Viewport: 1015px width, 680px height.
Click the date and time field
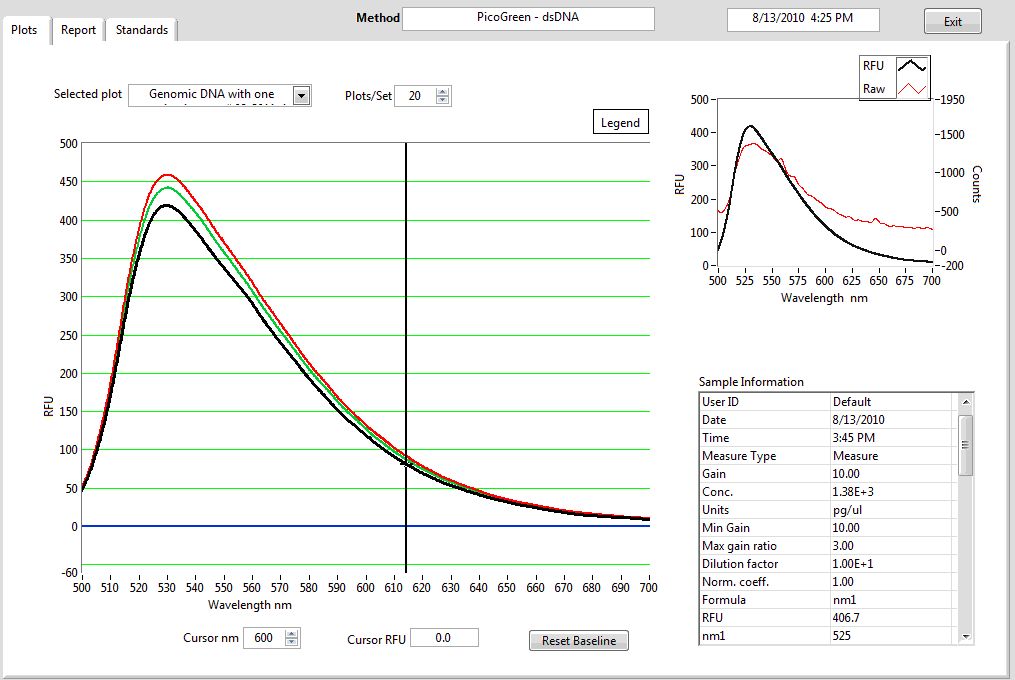pyautogui.click(x=803, y=19)
